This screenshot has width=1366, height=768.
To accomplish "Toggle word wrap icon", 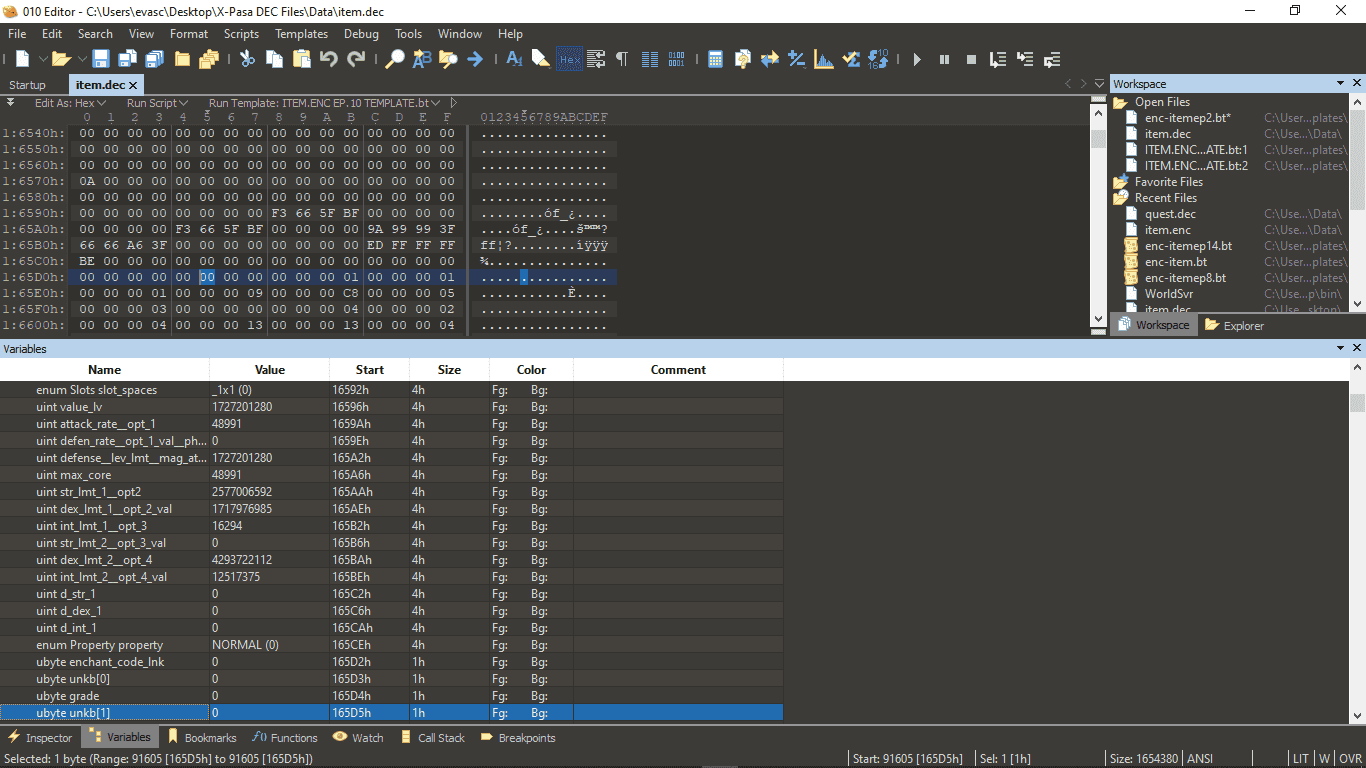I will pyautogui.click(x=596, y=59).
